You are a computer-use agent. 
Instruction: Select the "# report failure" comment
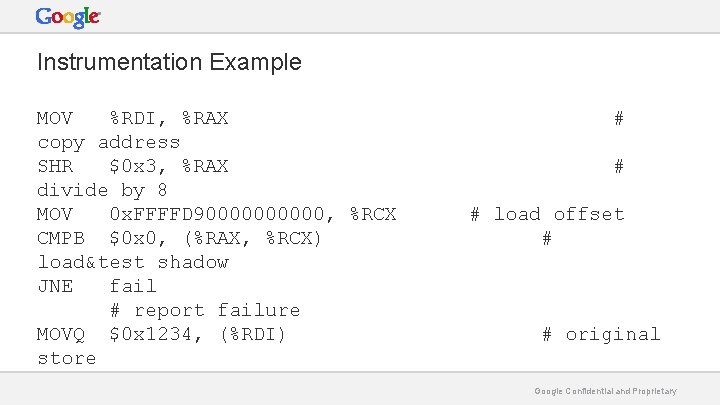pyautogui.click(x=205, y=310)
